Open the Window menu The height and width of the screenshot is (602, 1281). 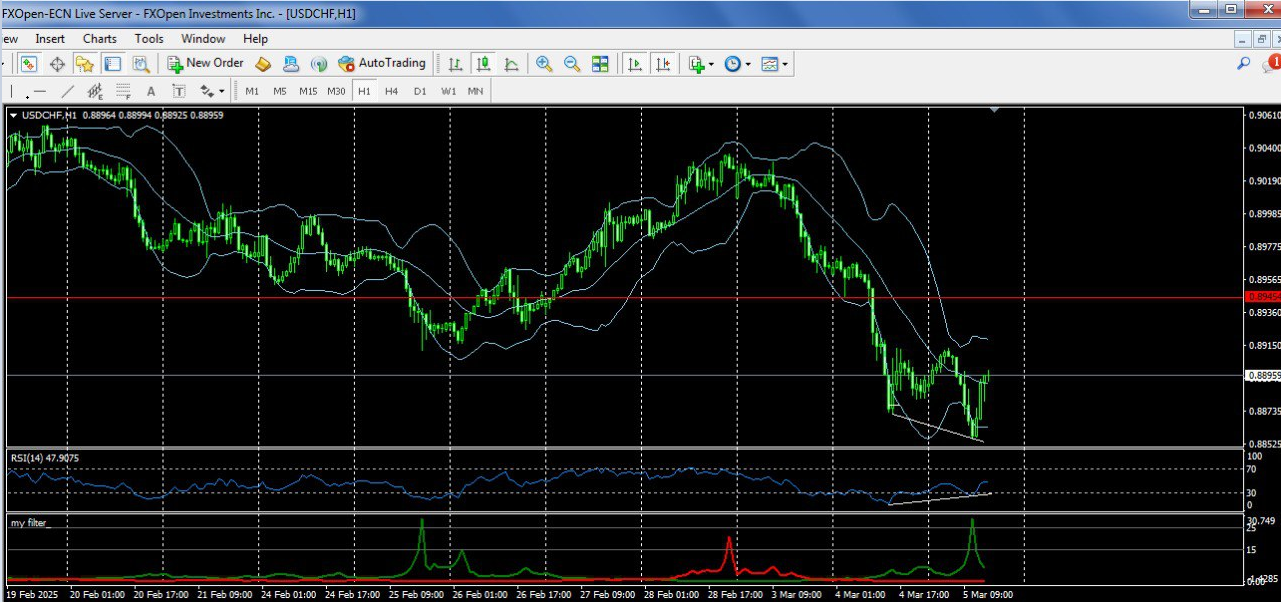coord(203,38)
